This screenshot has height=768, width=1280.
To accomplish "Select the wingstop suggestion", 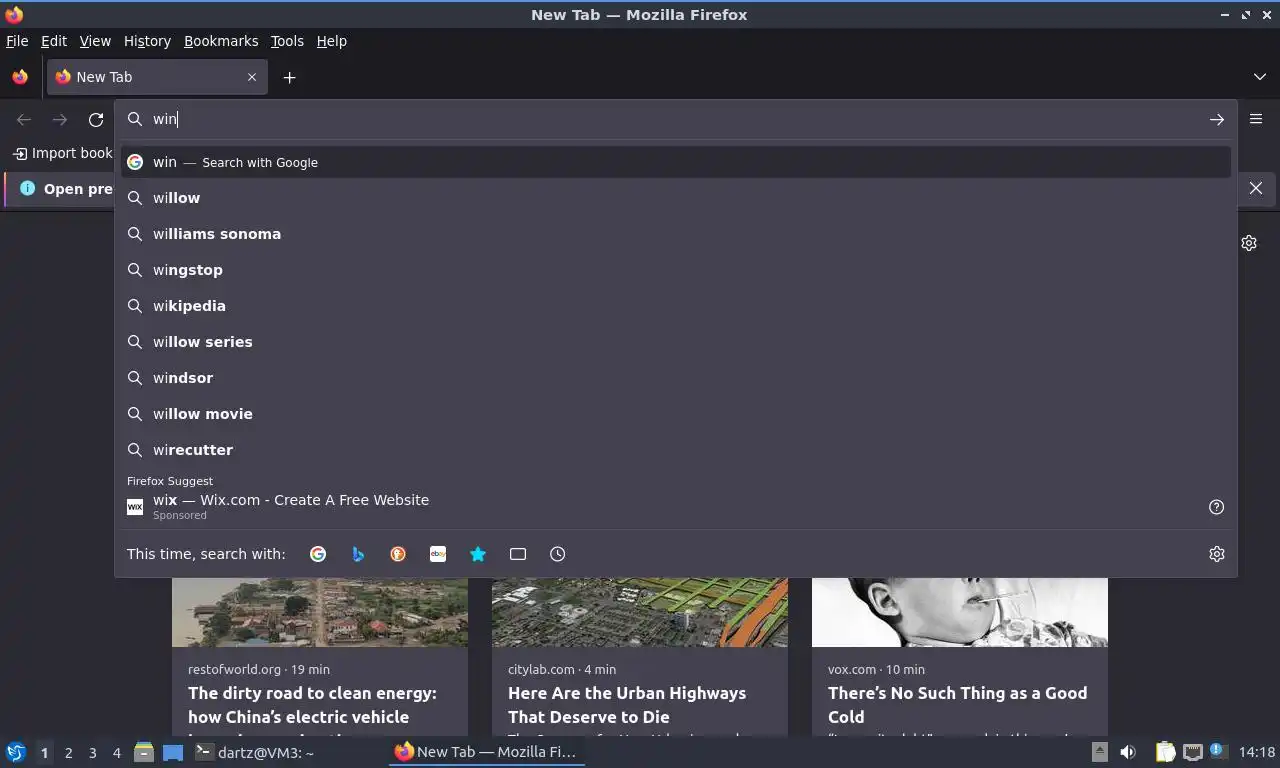I will 676,270.
